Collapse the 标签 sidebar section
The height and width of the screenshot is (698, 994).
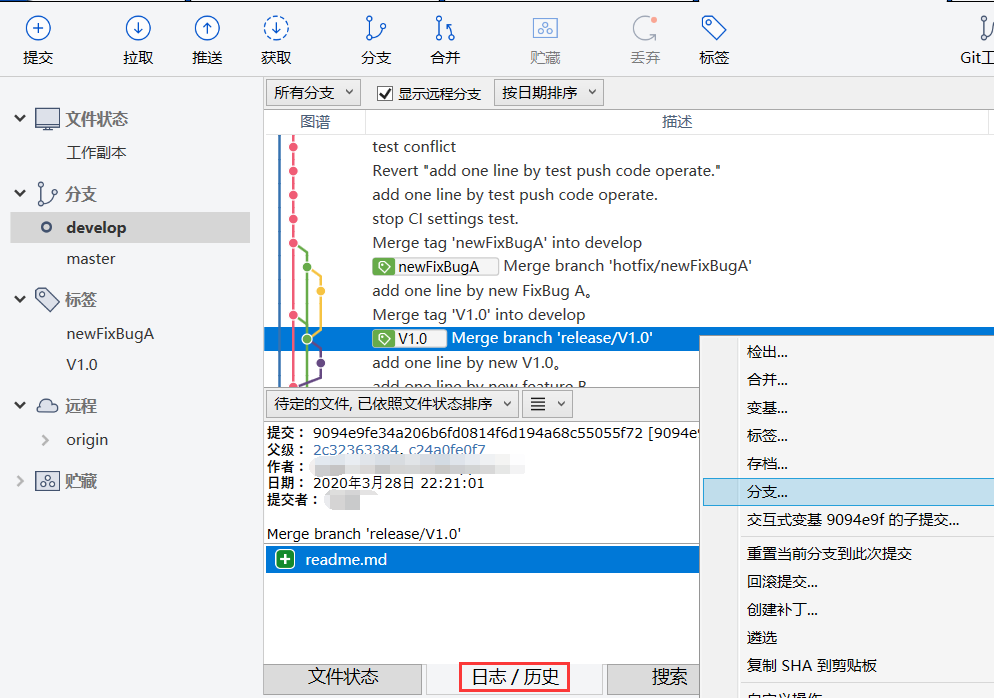[20, 299]
